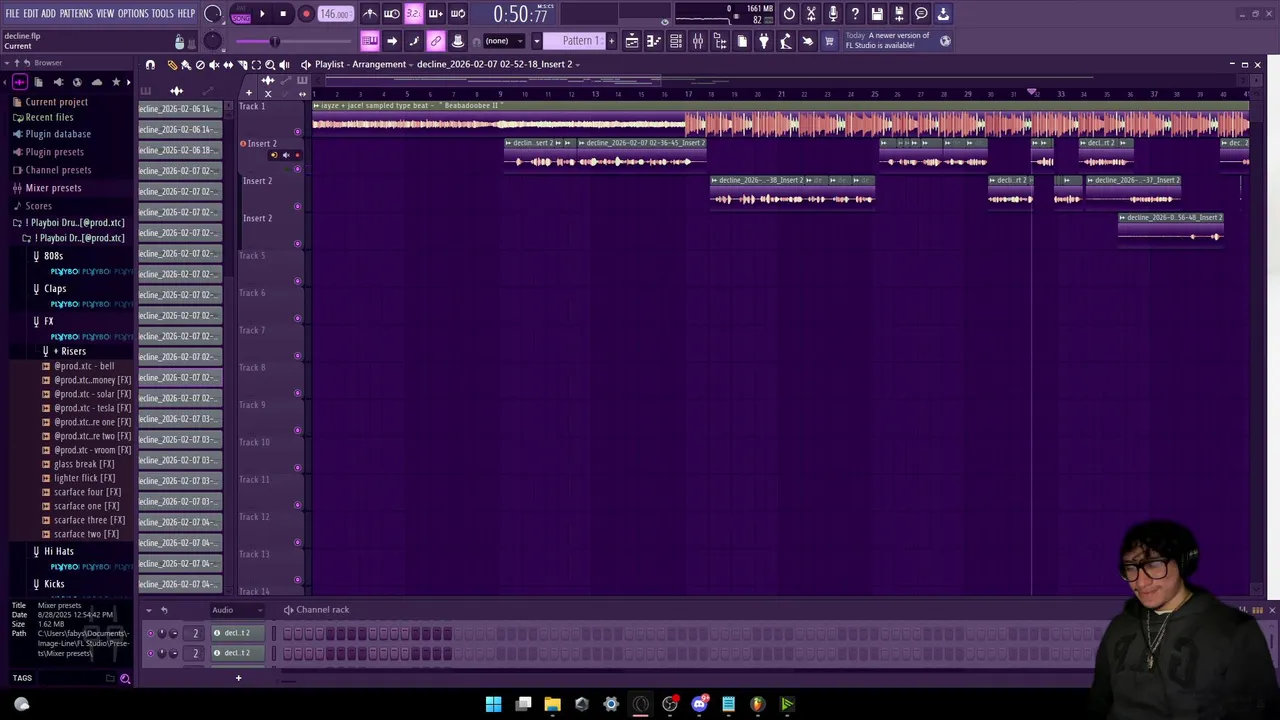Image resolution: width=1280 pixels, height=720 pixels.
Task: Toggle loop recording icon
Action: click(458, 14)
